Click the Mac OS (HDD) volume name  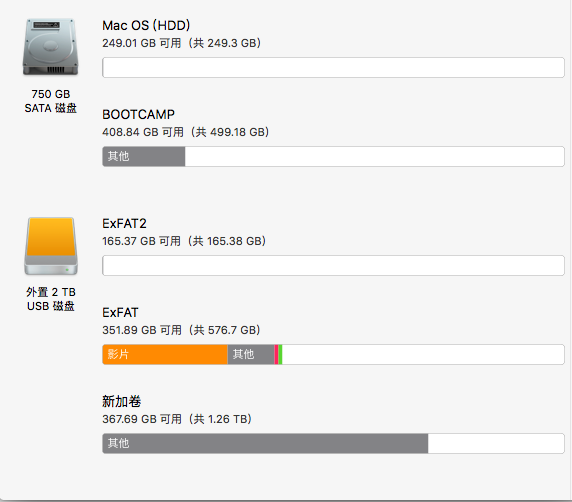pos(146,26)
